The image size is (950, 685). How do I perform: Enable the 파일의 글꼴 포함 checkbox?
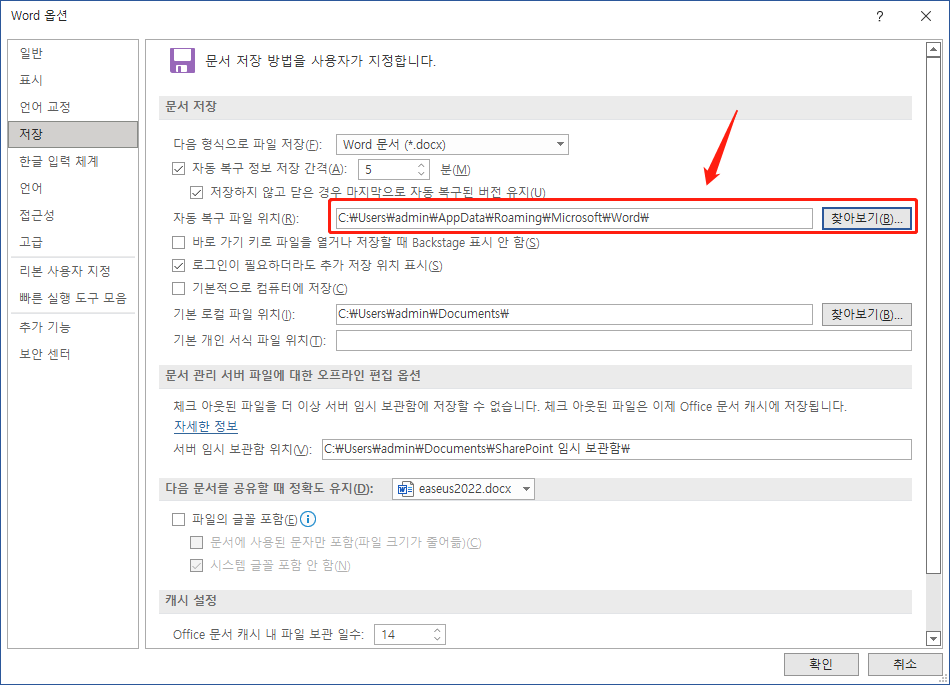point(178,519)
